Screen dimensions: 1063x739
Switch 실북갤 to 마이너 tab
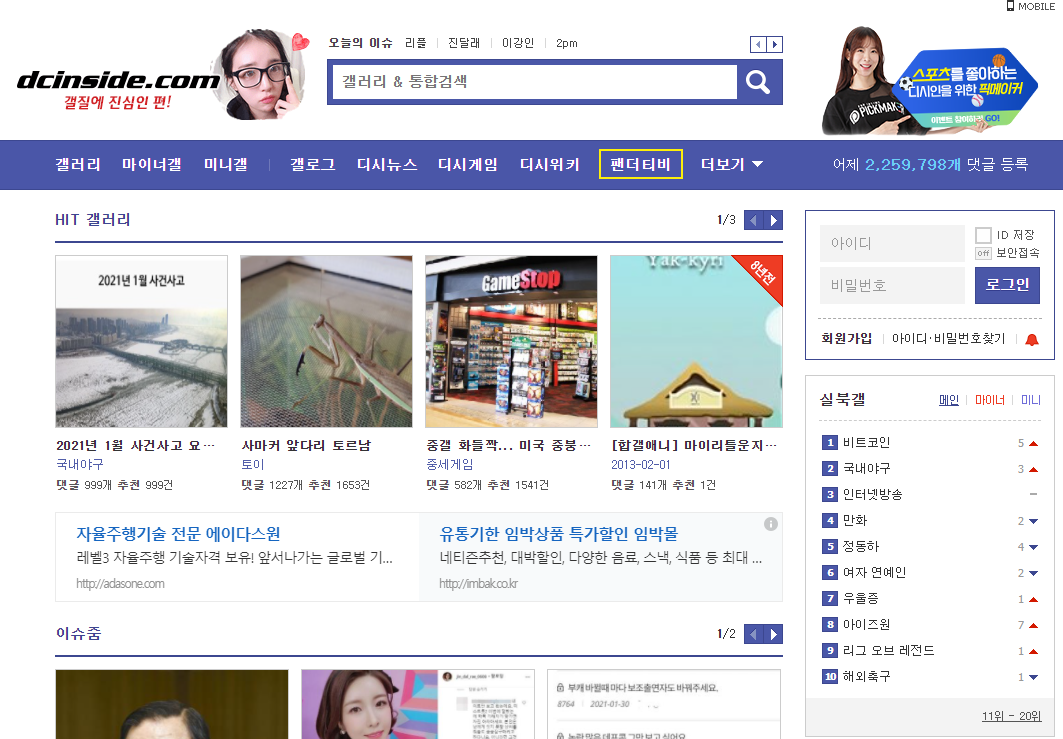pos(990,400)
